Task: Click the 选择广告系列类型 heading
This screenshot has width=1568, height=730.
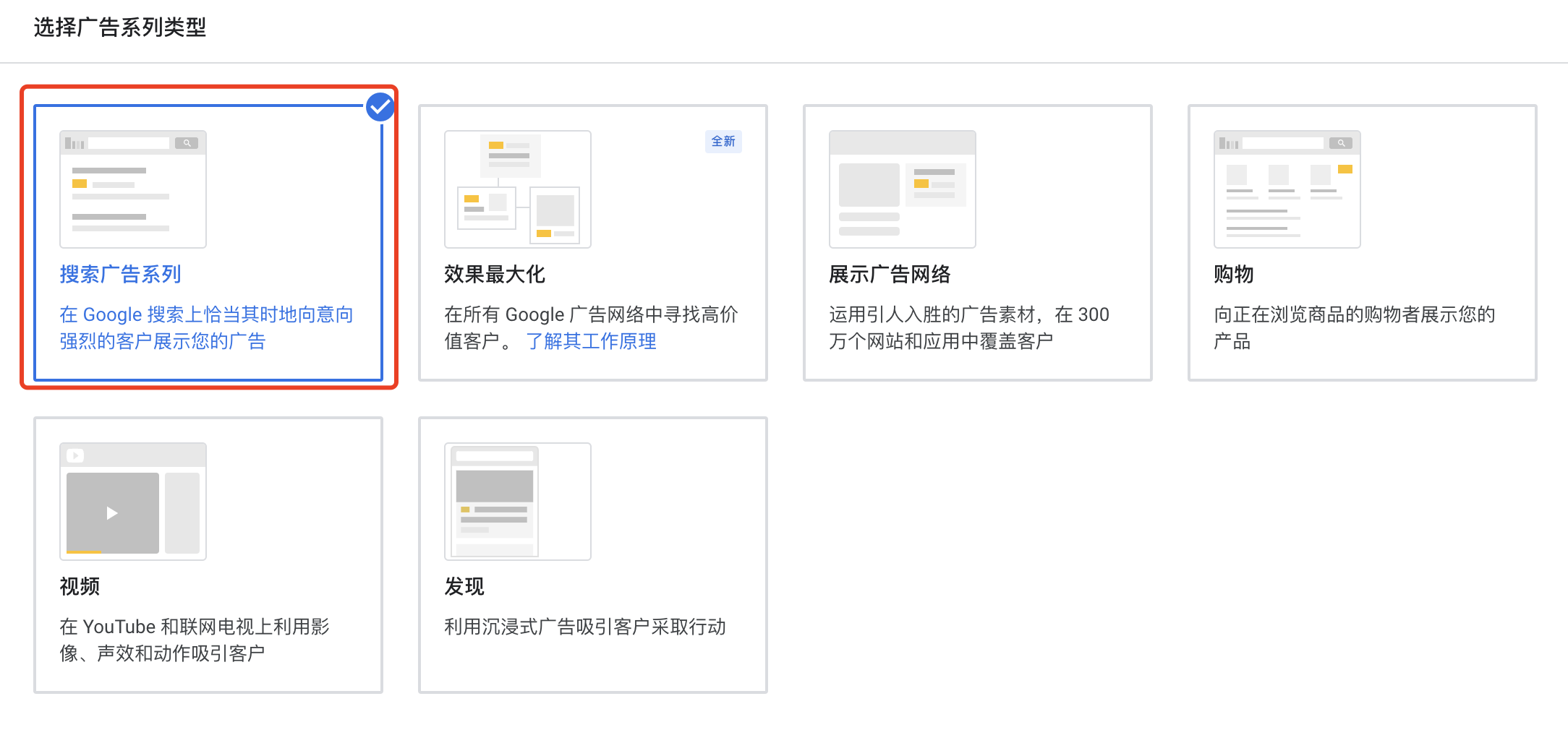Action: (120, 27)
